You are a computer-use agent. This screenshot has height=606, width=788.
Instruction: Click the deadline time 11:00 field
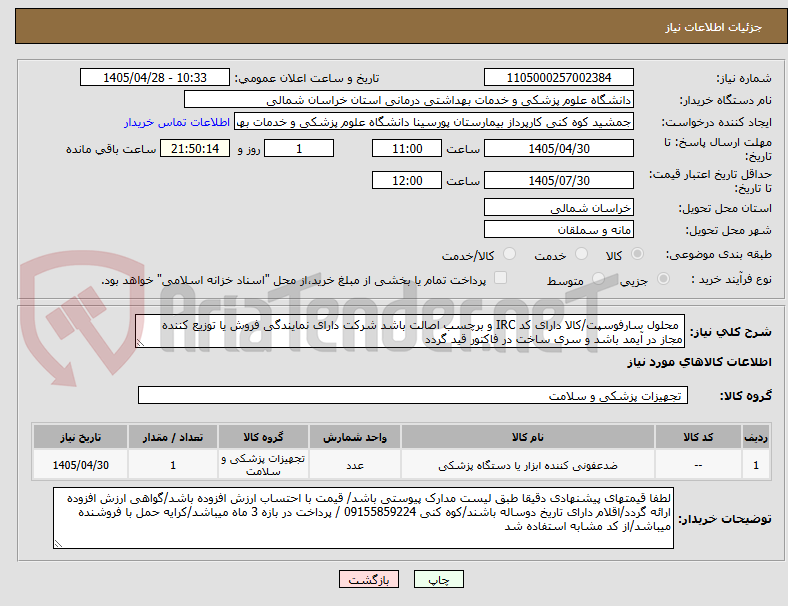tap(407, 149)
